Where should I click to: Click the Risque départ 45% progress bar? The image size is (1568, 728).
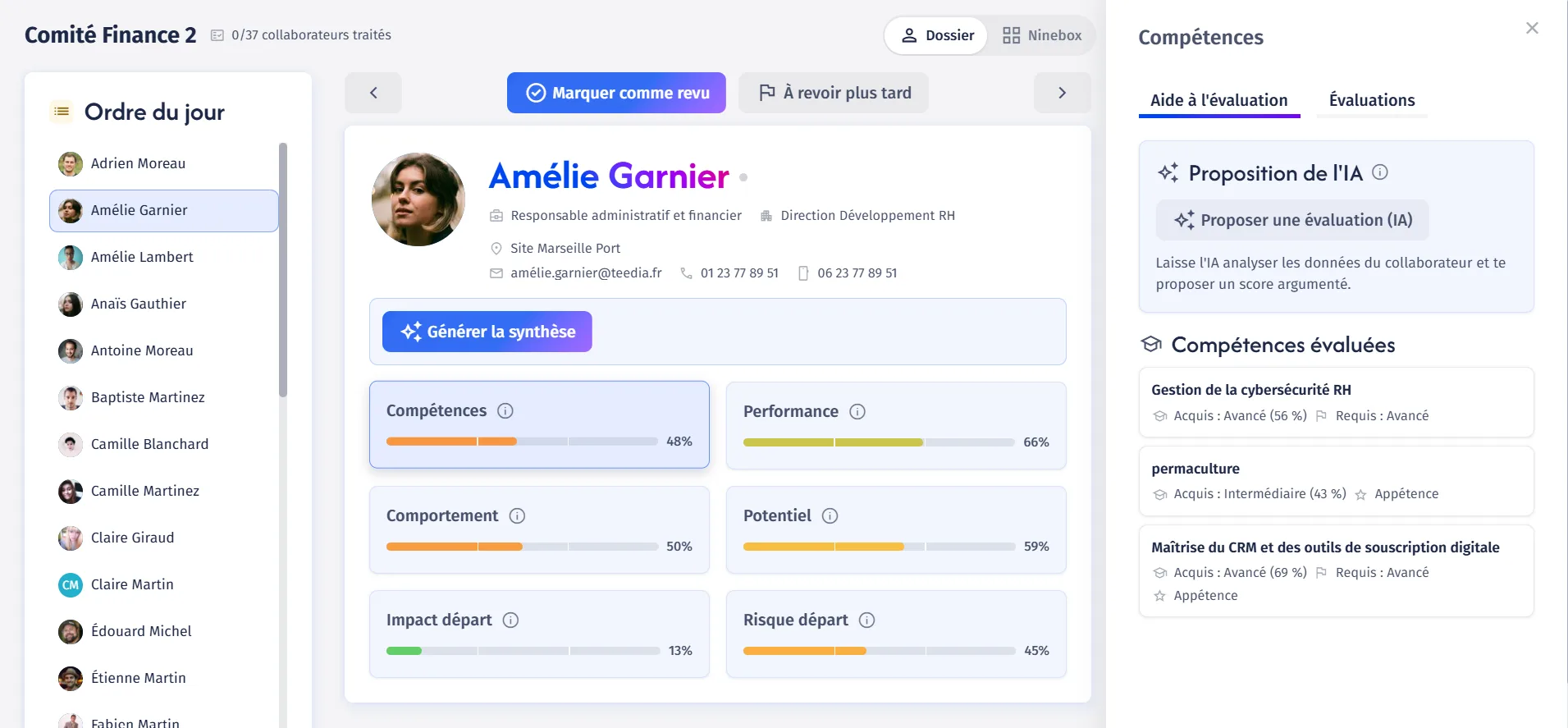point(879,651)
